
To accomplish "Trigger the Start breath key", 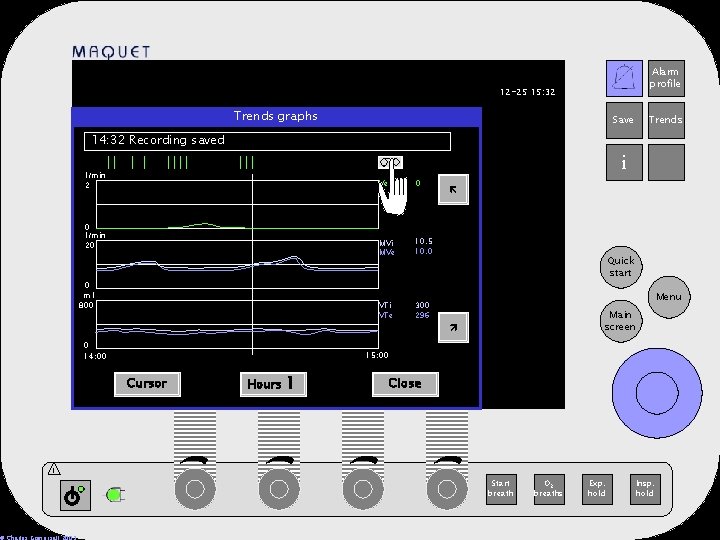I will tap(501, 489).
